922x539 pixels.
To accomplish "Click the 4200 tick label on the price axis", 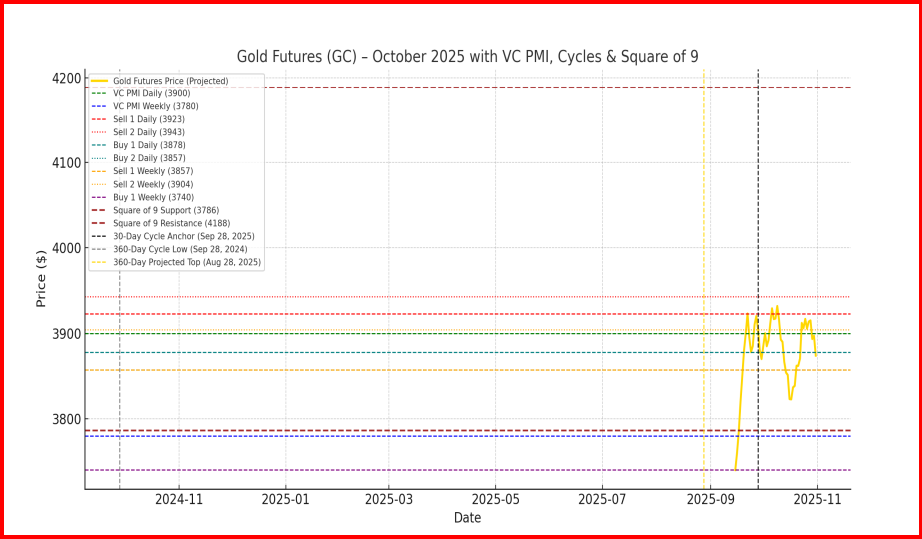I will pos(65,79).
